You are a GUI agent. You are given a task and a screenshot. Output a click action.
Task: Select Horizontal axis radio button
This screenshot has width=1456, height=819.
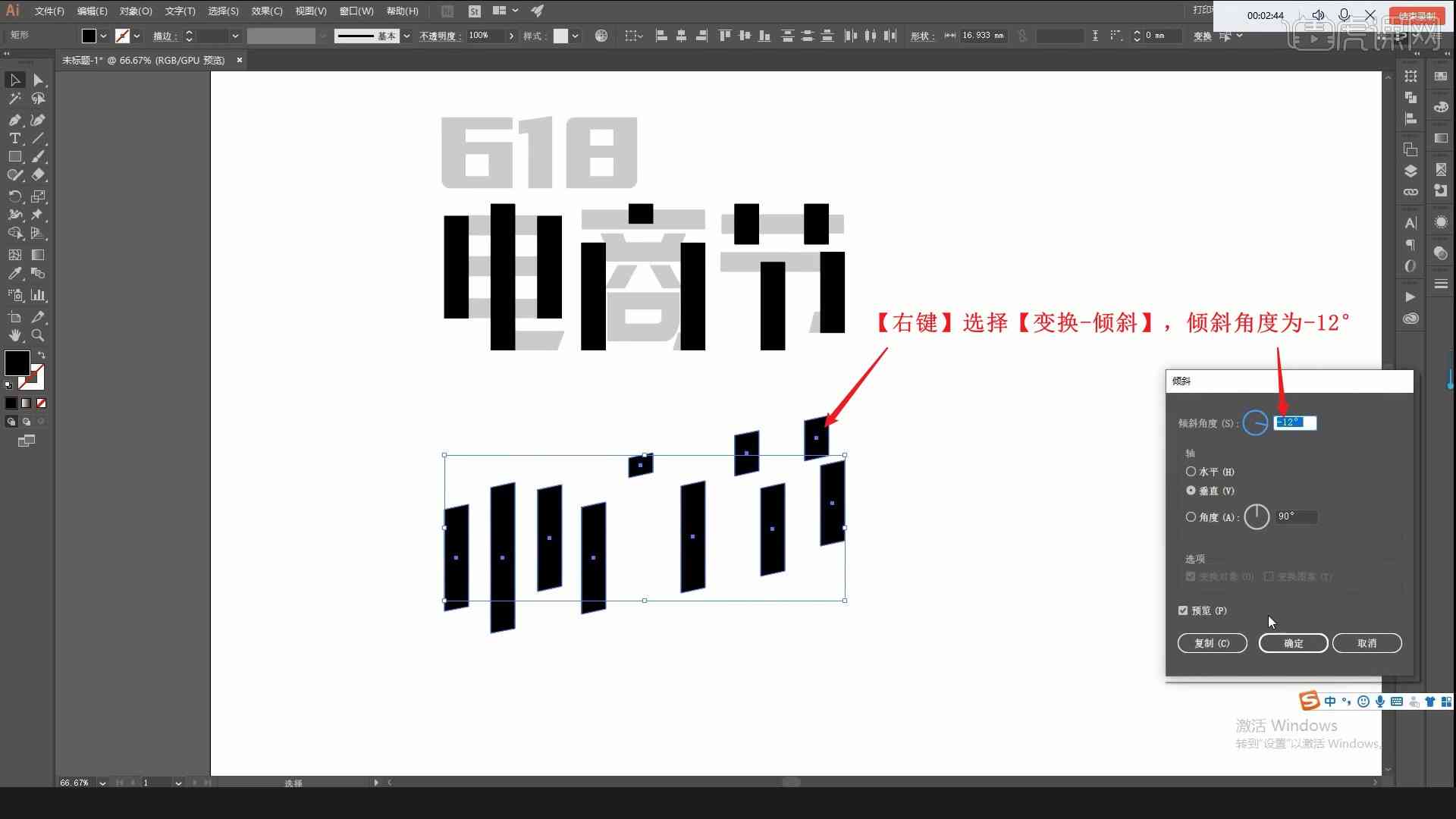(x=1192, y=471)
